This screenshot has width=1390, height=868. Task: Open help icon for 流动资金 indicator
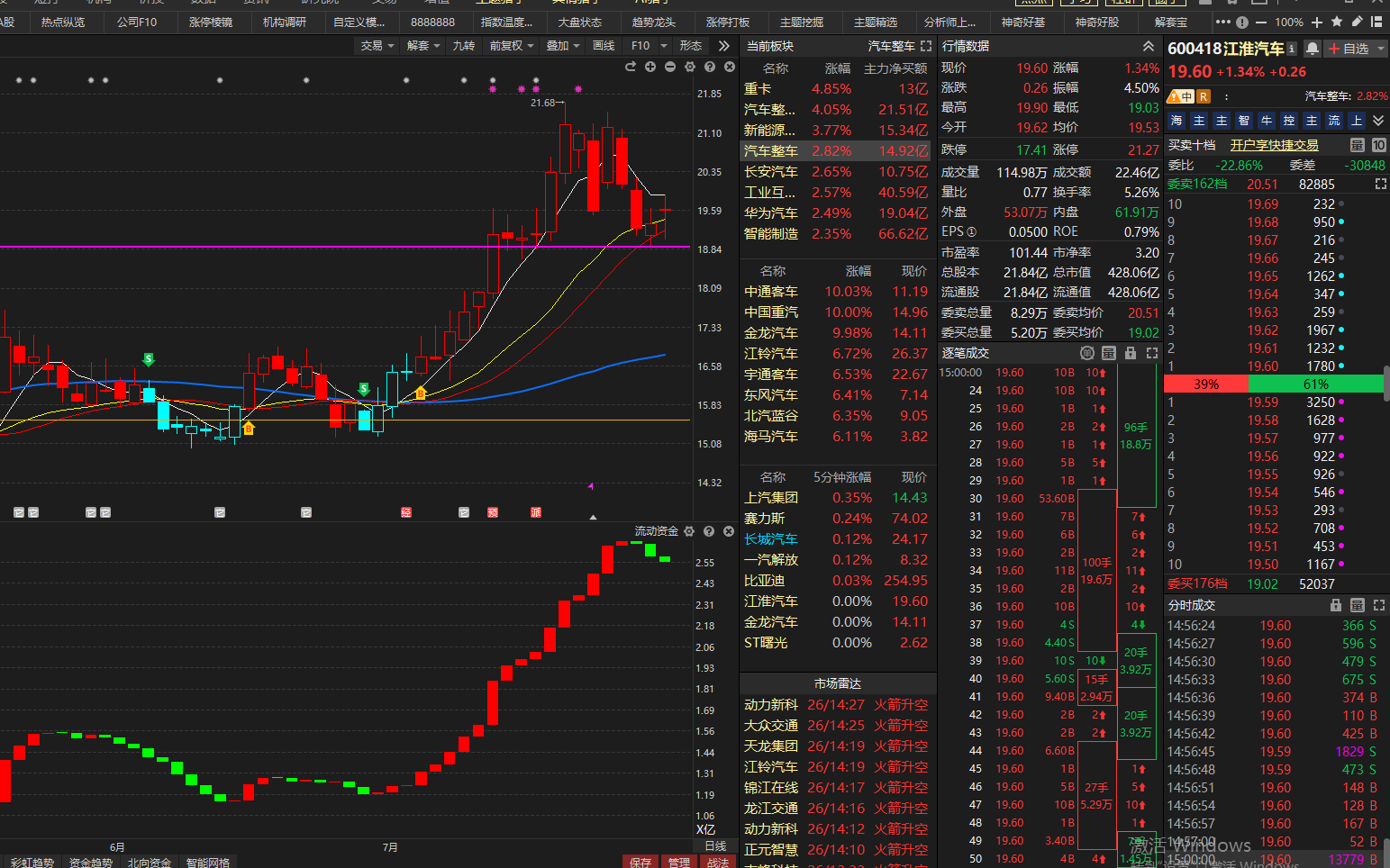point(709,531)
